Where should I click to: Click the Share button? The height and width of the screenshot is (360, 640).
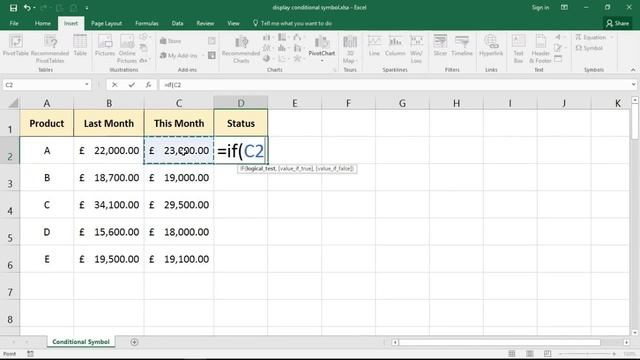(x=617, y=23)
